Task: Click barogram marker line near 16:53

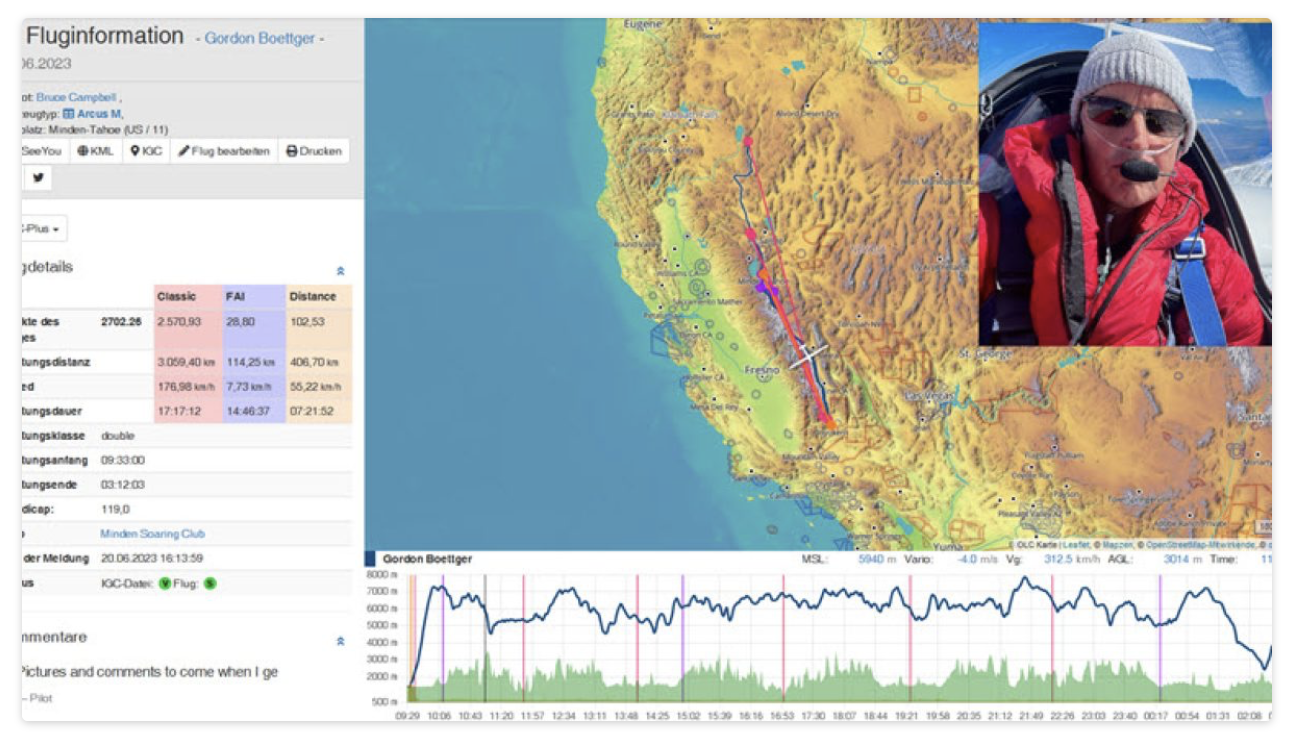Action: click(x=784, y=638)
